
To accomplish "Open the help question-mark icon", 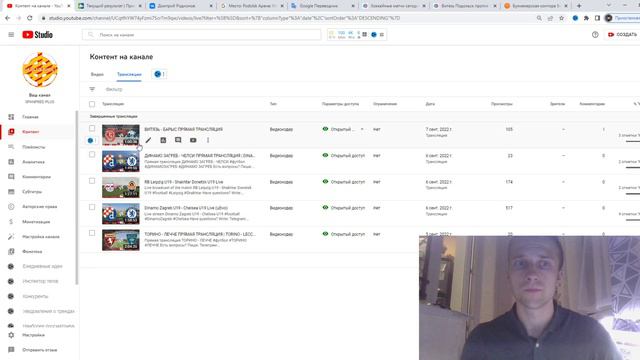I will pos(595,35).
